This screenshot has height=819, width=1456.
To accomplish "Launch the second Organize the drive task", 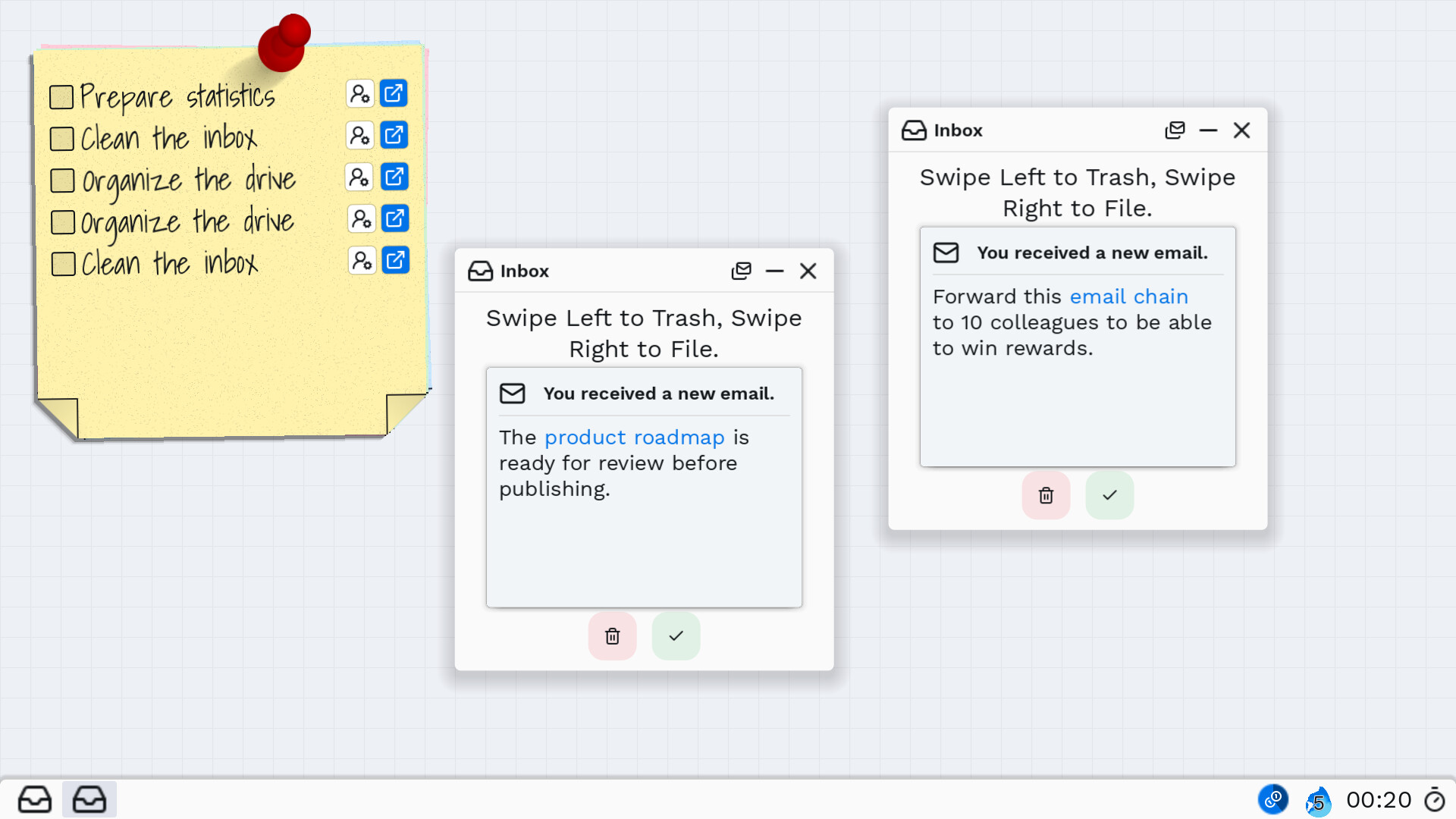I will (x=395, y=218).
